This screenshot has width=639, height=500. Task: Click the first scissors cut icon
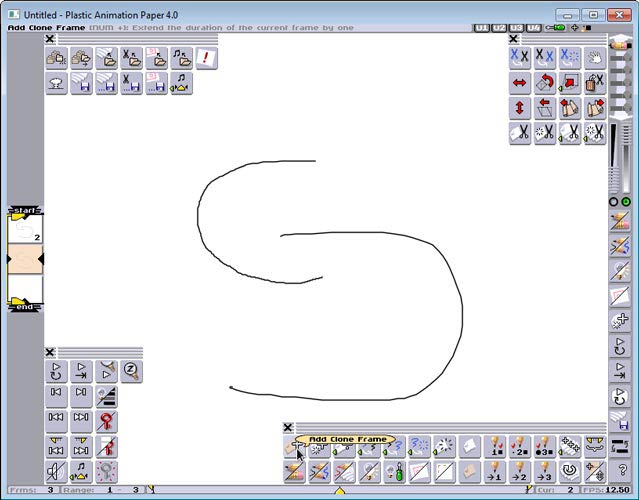(520, 58)
